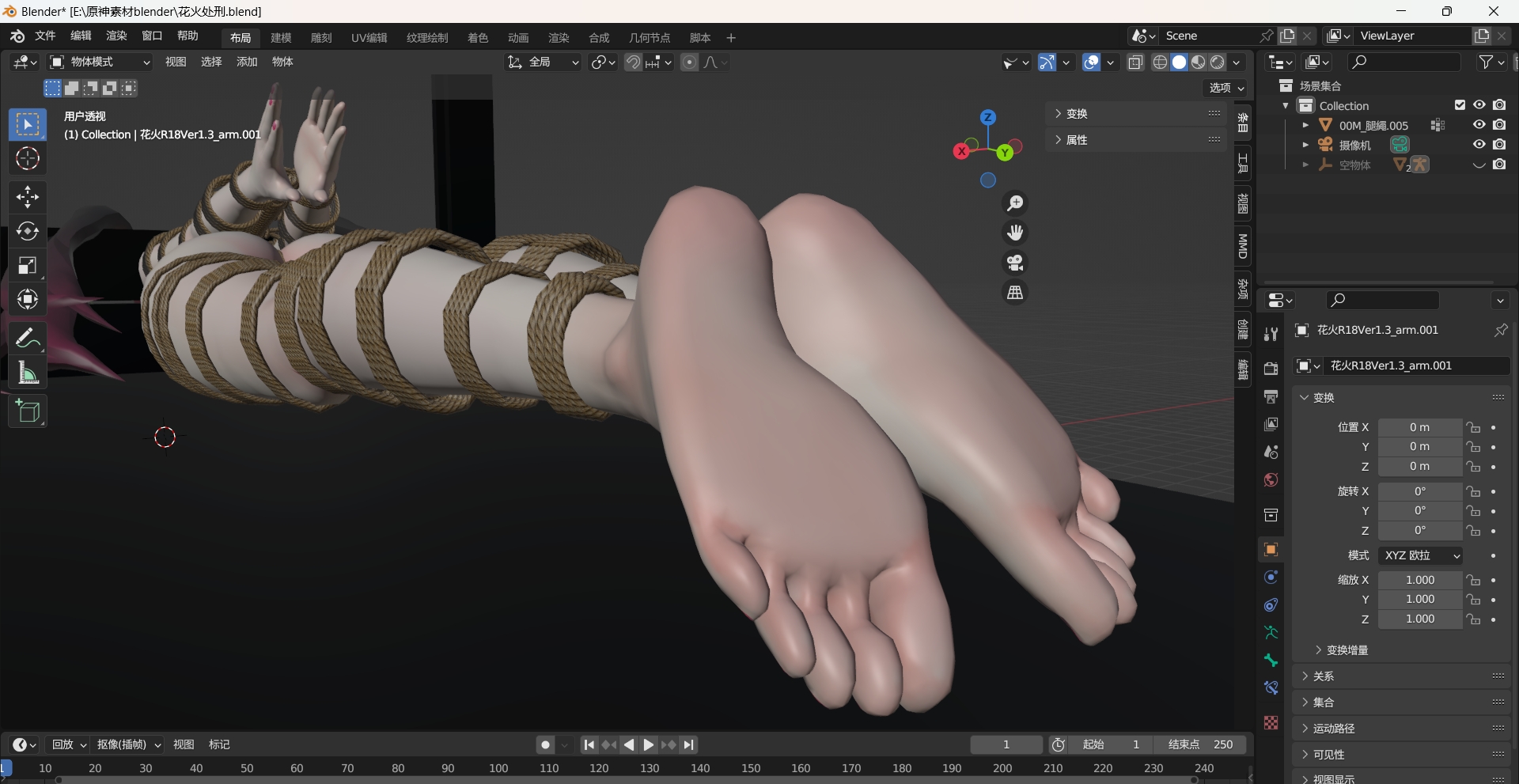Switch to the 动画 workspace tab
The height and width of the screenshot is (784, 1519).
[518, 38]
